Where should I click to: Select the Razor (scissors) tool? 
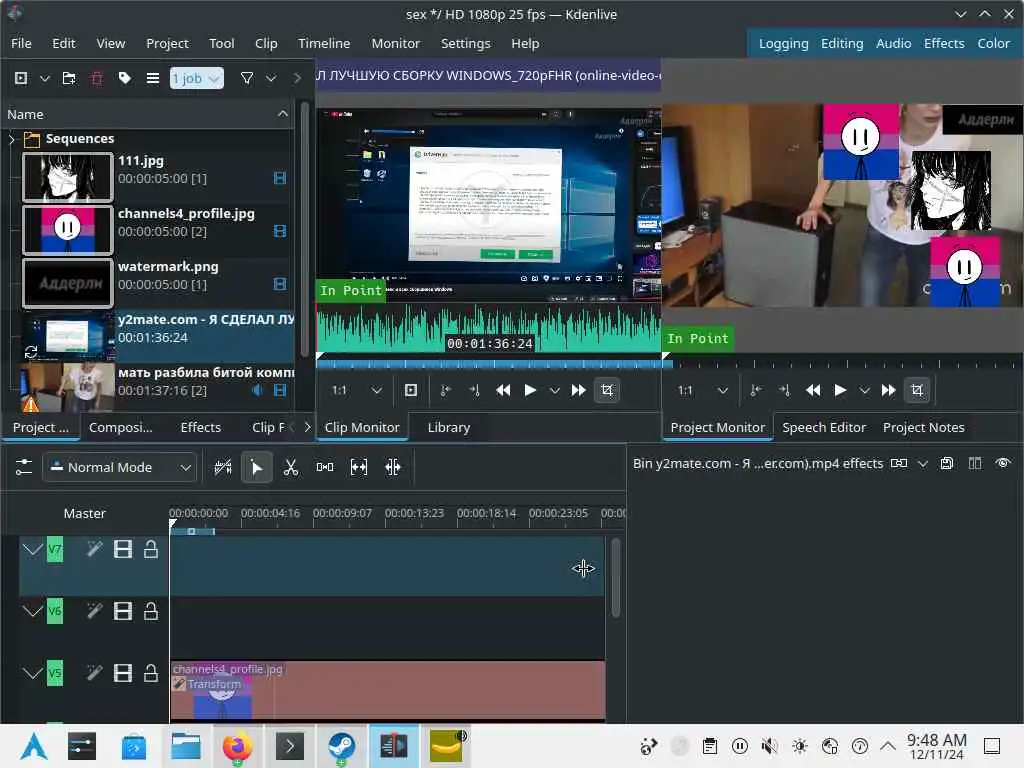291,467
